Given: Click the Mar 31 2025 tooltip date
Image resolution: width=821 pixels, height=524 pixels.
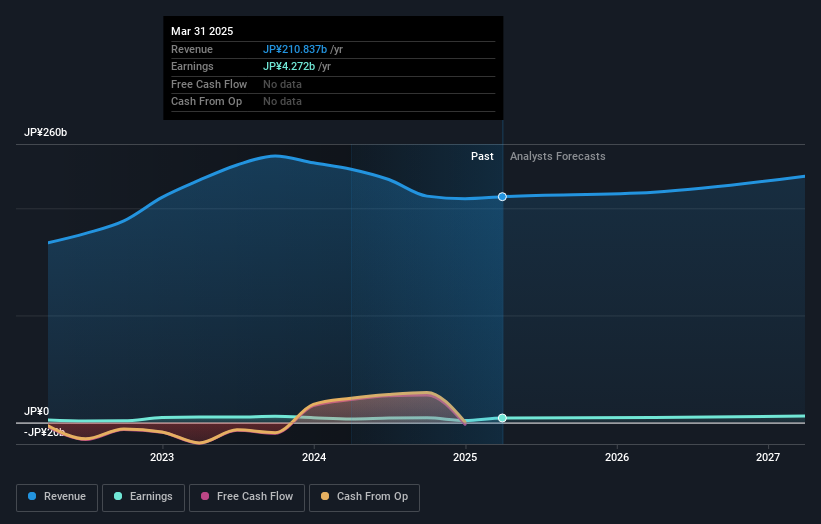Looking at the screenshot, I should point(202,31).
